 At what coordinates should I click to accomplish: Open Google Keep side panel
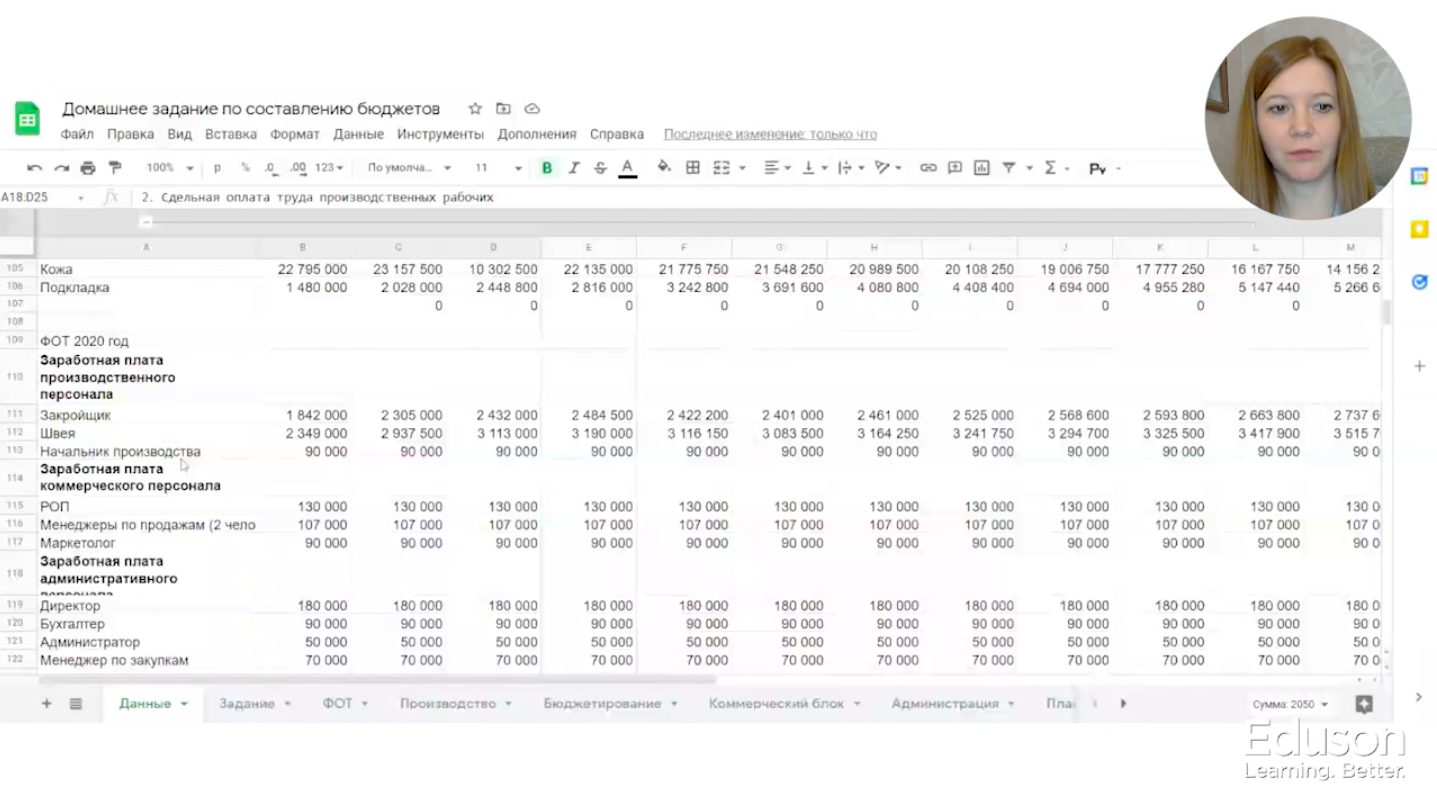(1419, 230)
